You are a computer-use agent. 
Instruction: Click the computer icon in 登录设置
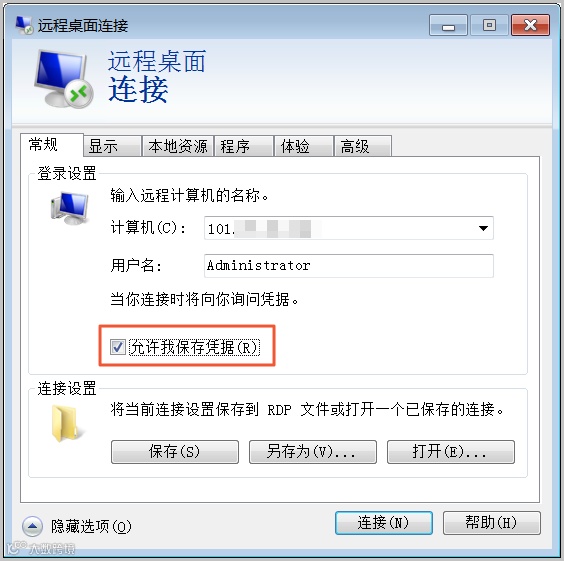[x=70, y=208]
